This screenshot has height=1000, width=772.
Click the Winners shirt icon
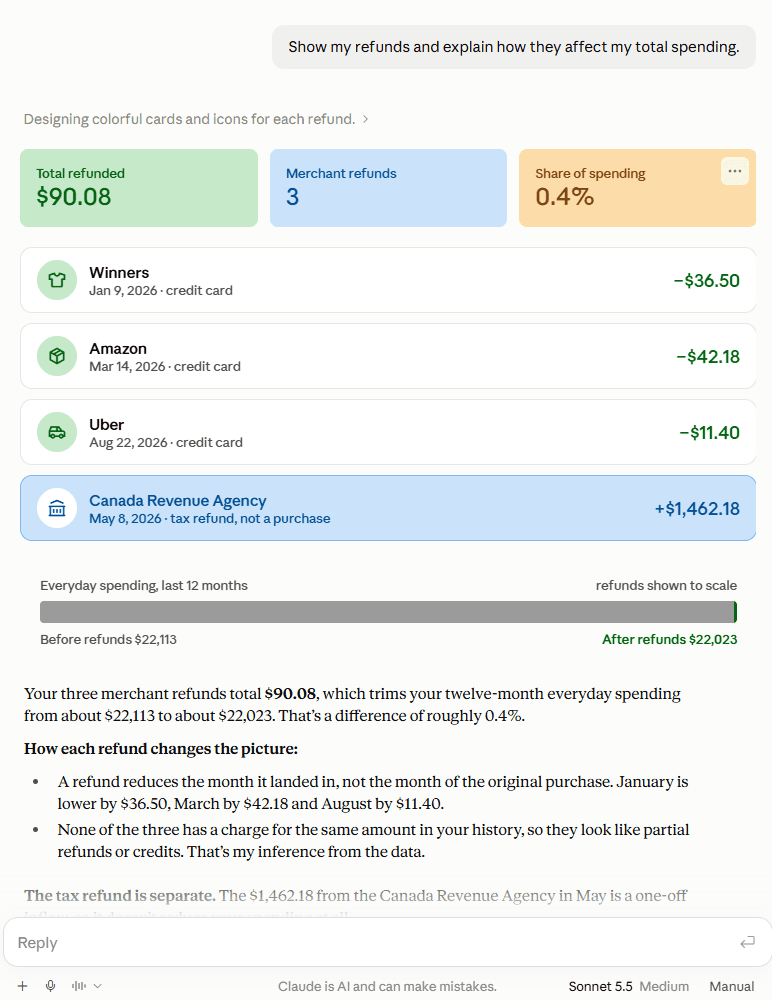[57, 280]
